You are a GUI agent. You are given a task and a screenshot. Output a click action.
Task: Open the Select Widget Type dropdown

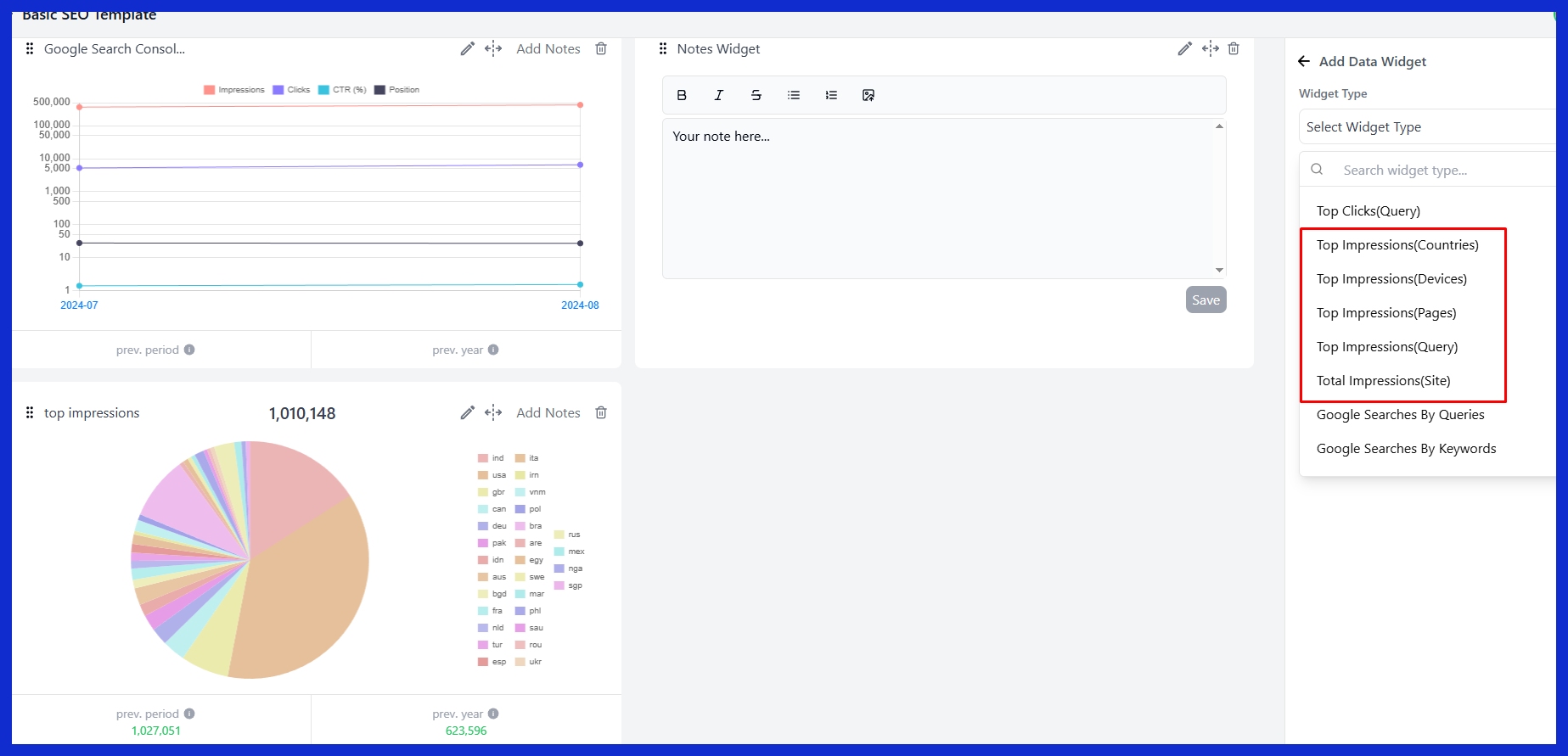click(x=1426, y=127)
